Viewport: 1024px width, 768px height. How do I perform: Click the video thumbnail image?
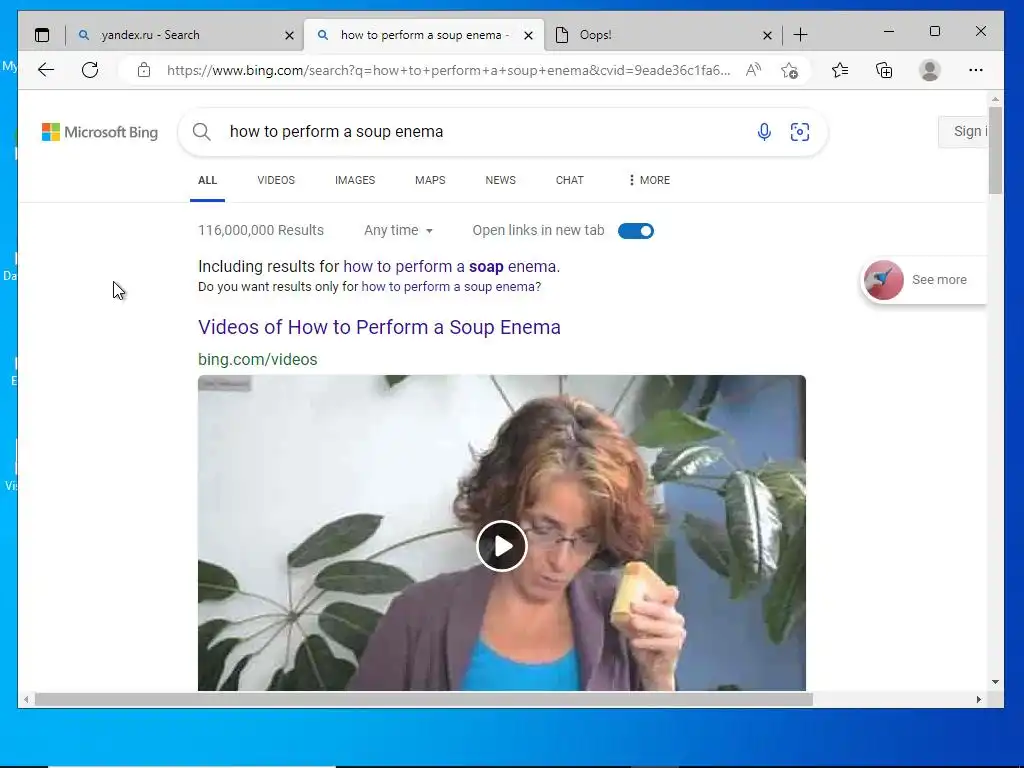point(502,533)
